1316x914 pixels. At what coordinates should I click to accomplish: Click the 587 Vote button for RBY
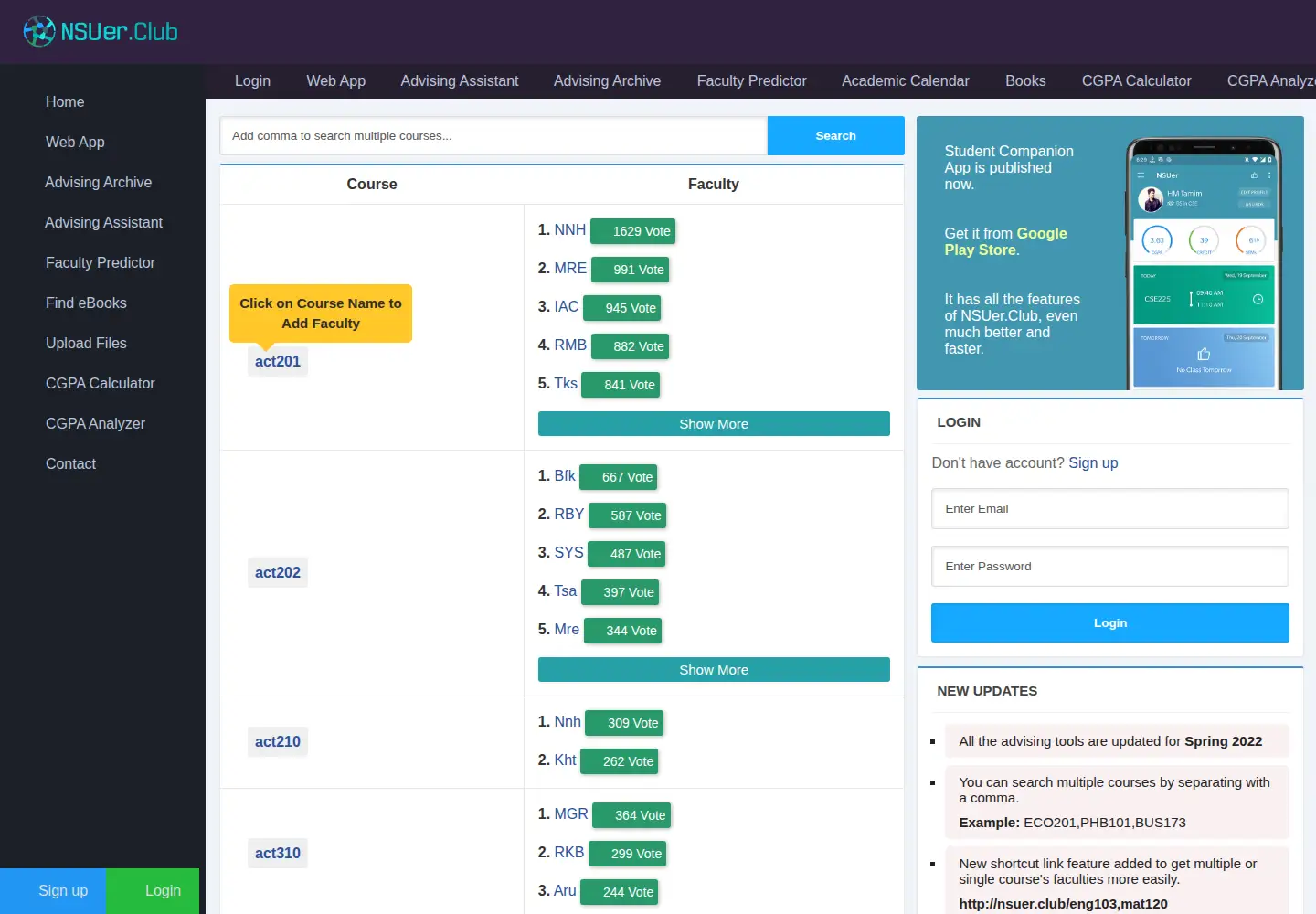click(x=627, y=515)
